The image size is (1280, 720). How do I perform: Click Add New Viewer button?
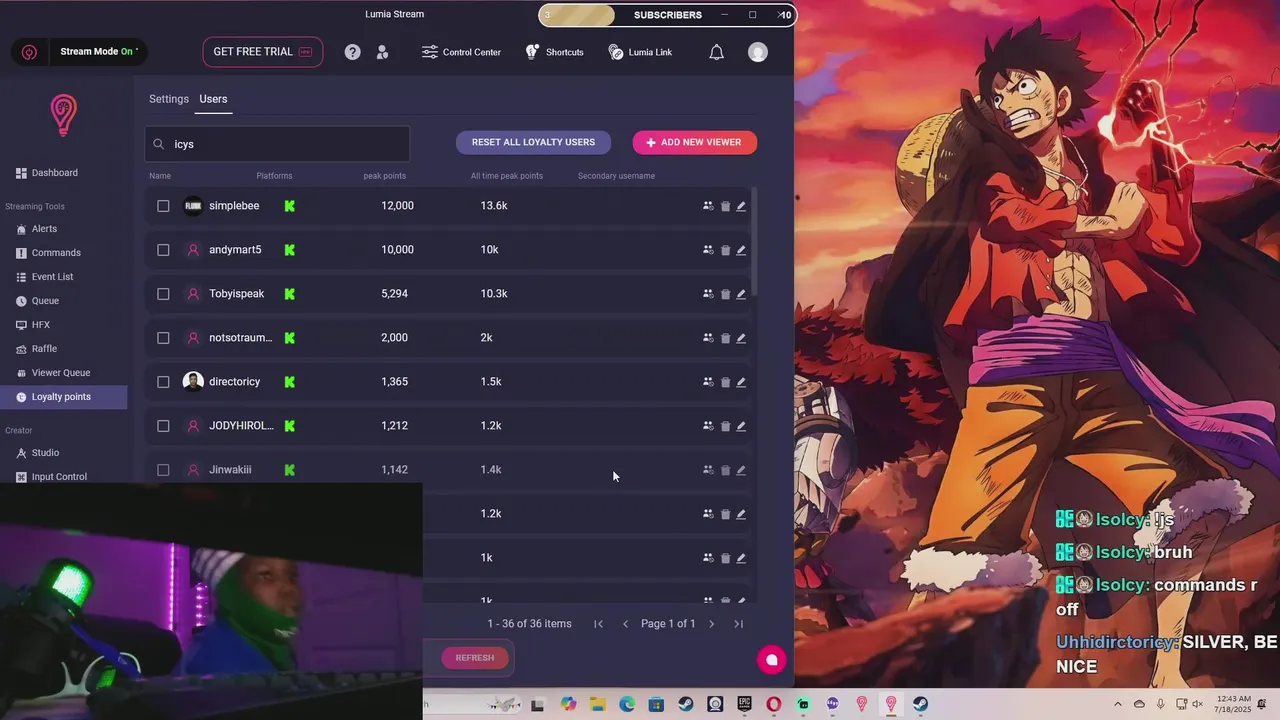coord(694,142)
